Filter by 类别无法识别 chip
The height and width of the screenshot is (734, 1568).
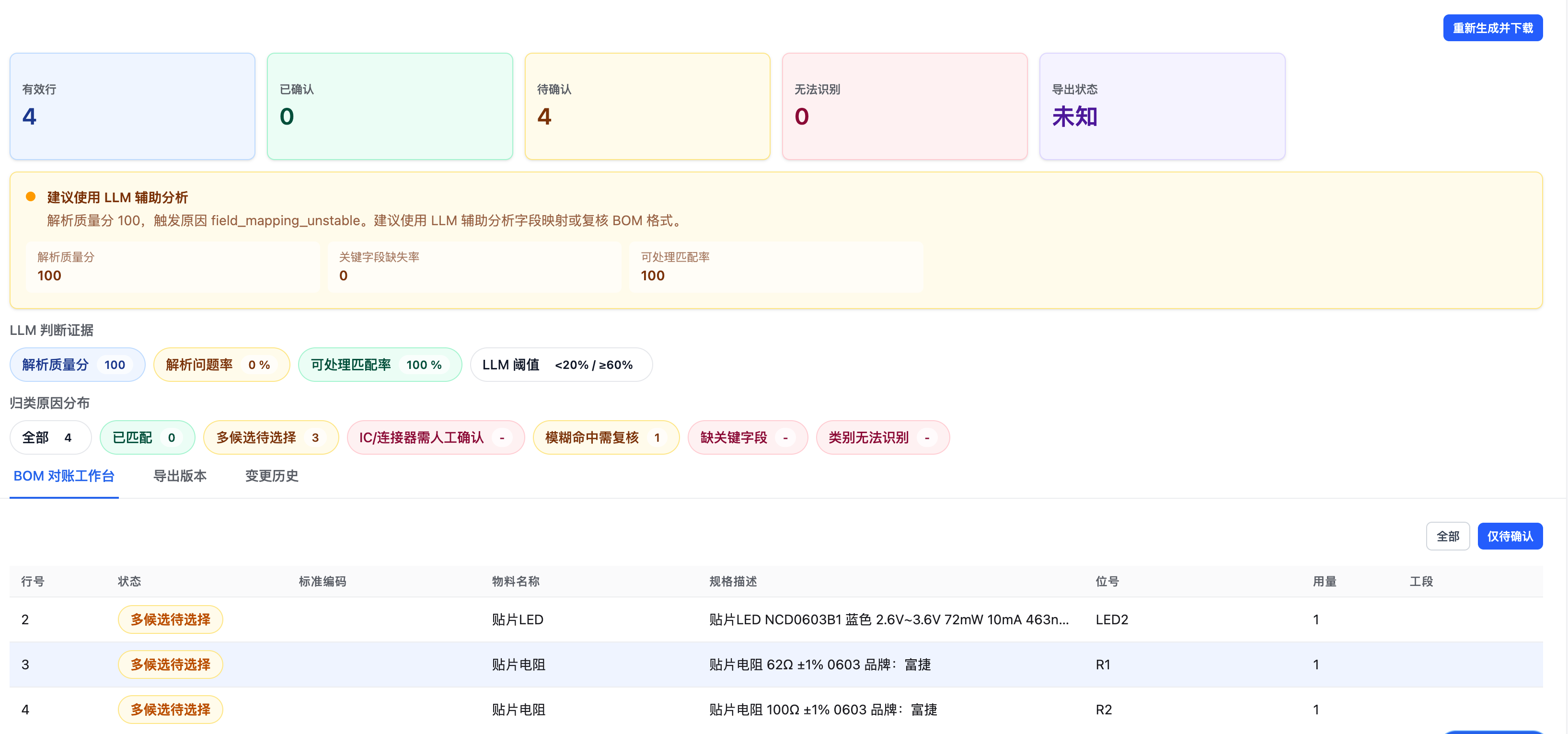click(883, 437)
